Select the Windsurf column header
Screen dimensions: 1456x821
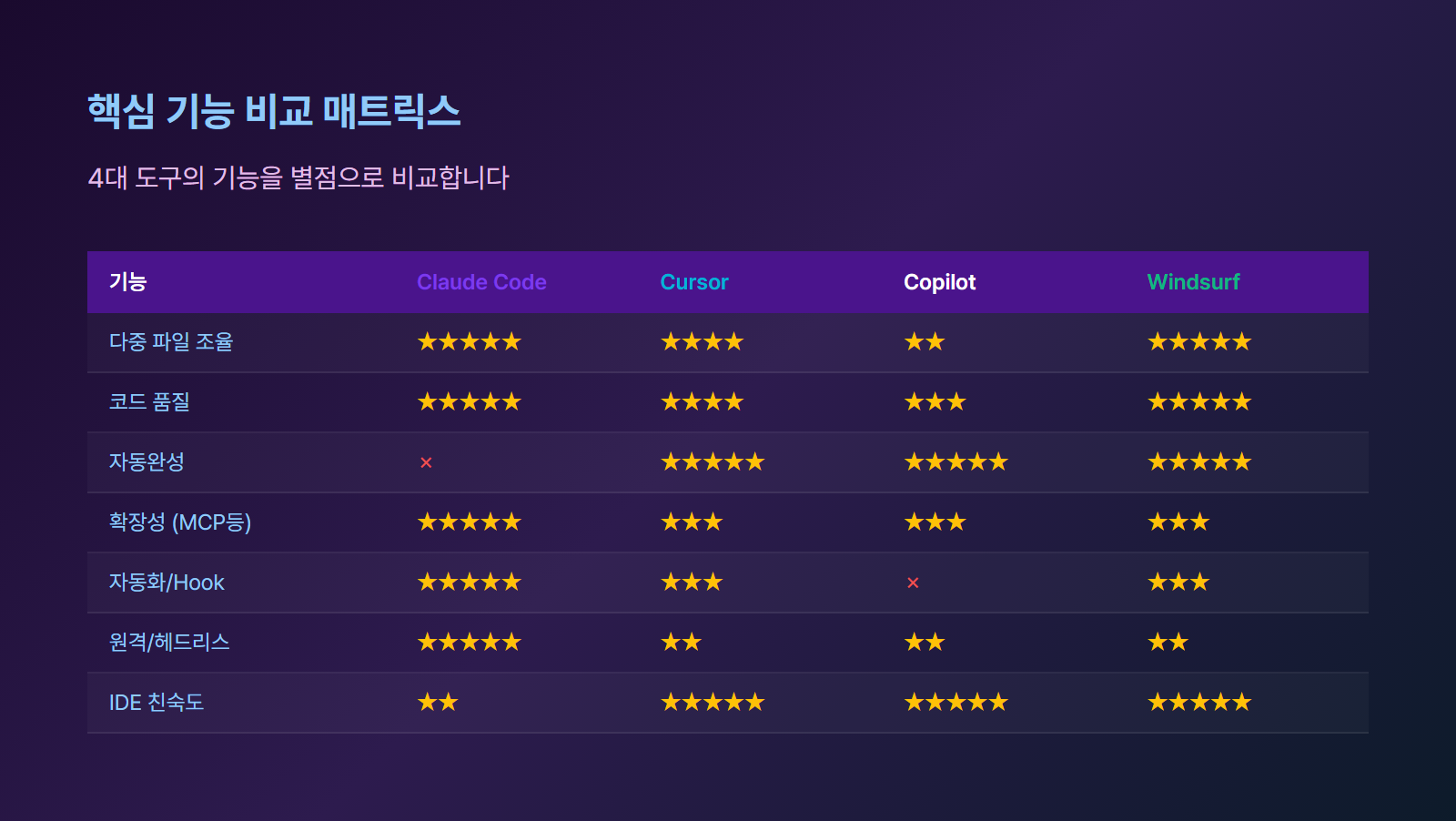pos(1193,282)
